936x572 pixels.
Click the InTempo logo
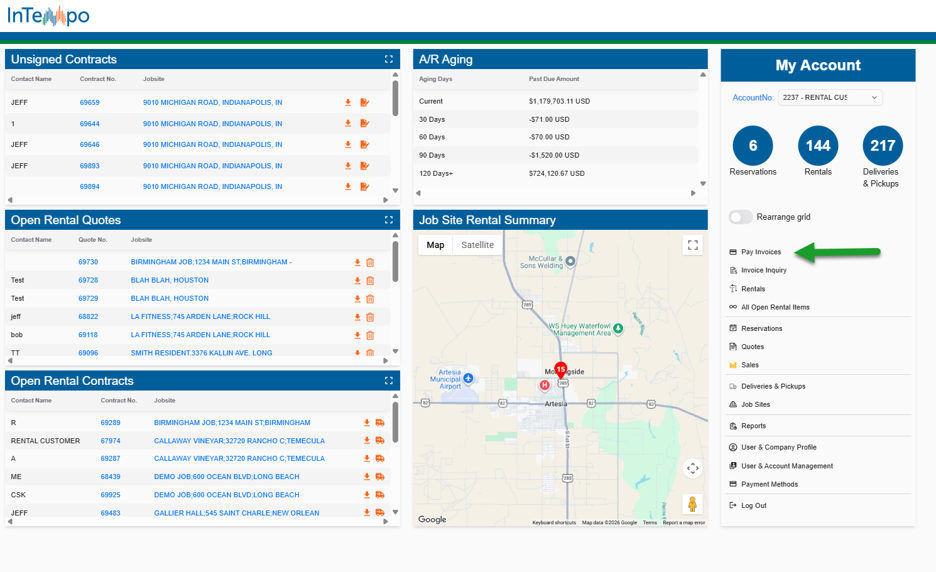click(48, 16)
